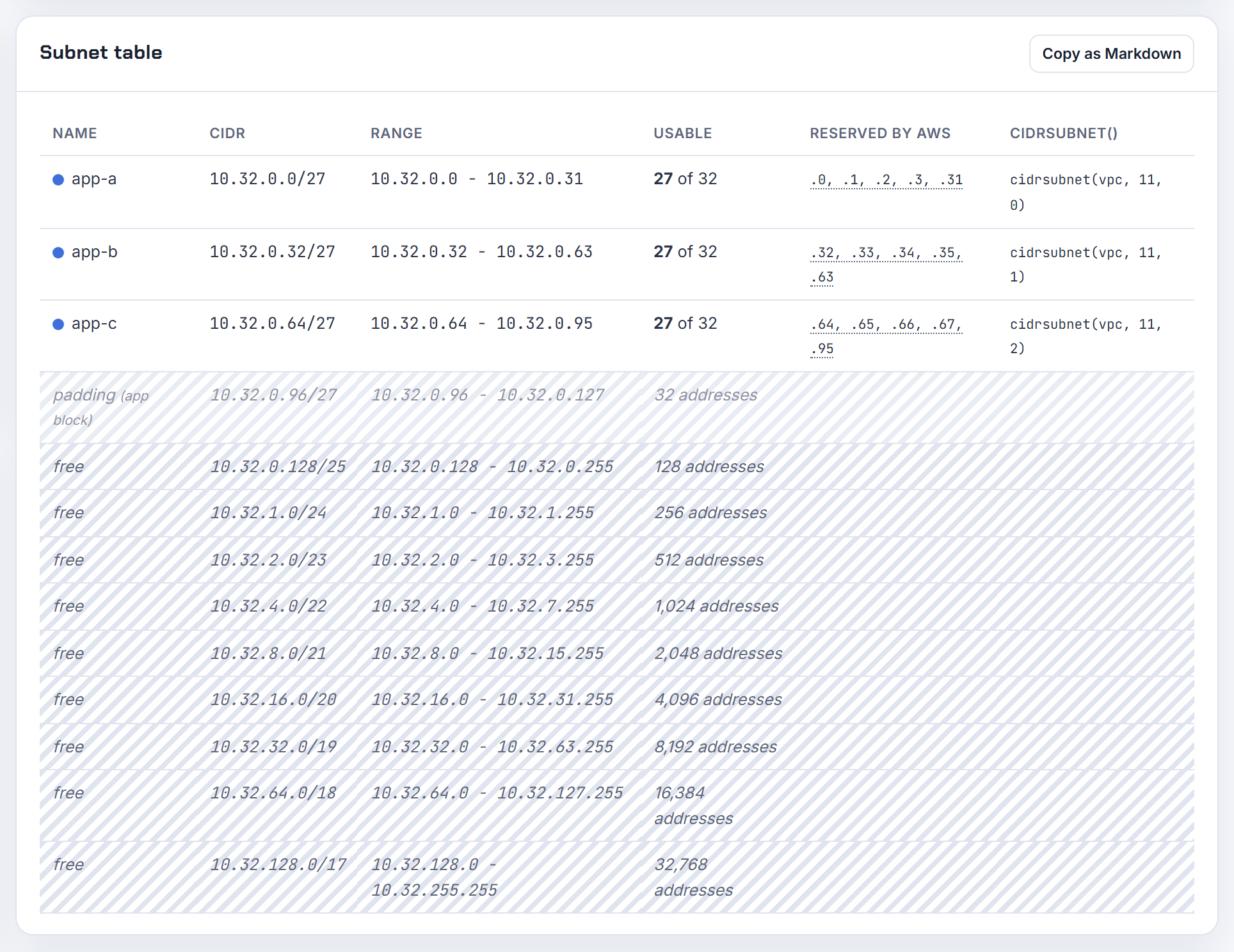This screenshot has width=1234, height=952.
Task: Click CIDR value 10.32.0.0/27
Action: click(268, 179)
